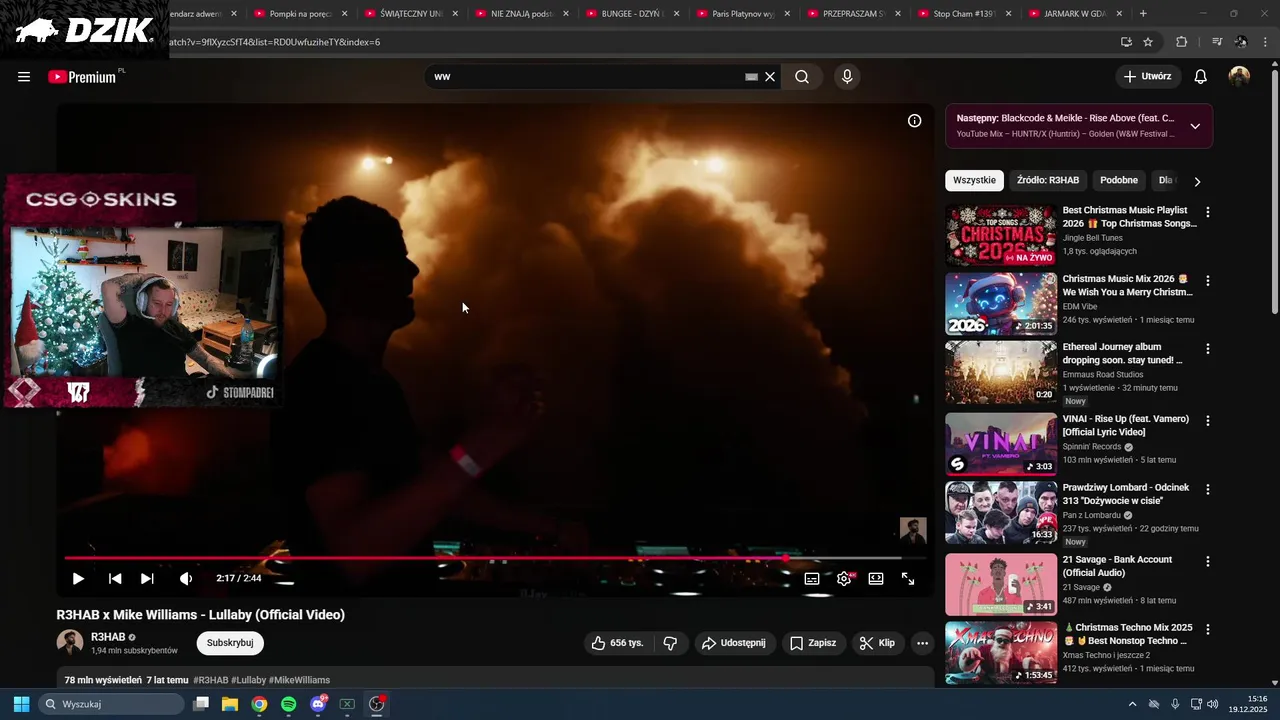Switch to the BUNGEE - DZYŃ browser tab

[x=633, y=14]
